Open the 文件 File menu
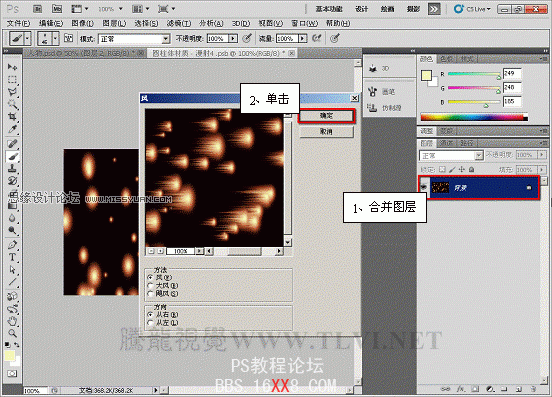This screenshot has height=397, width=552. coord(18,23)
